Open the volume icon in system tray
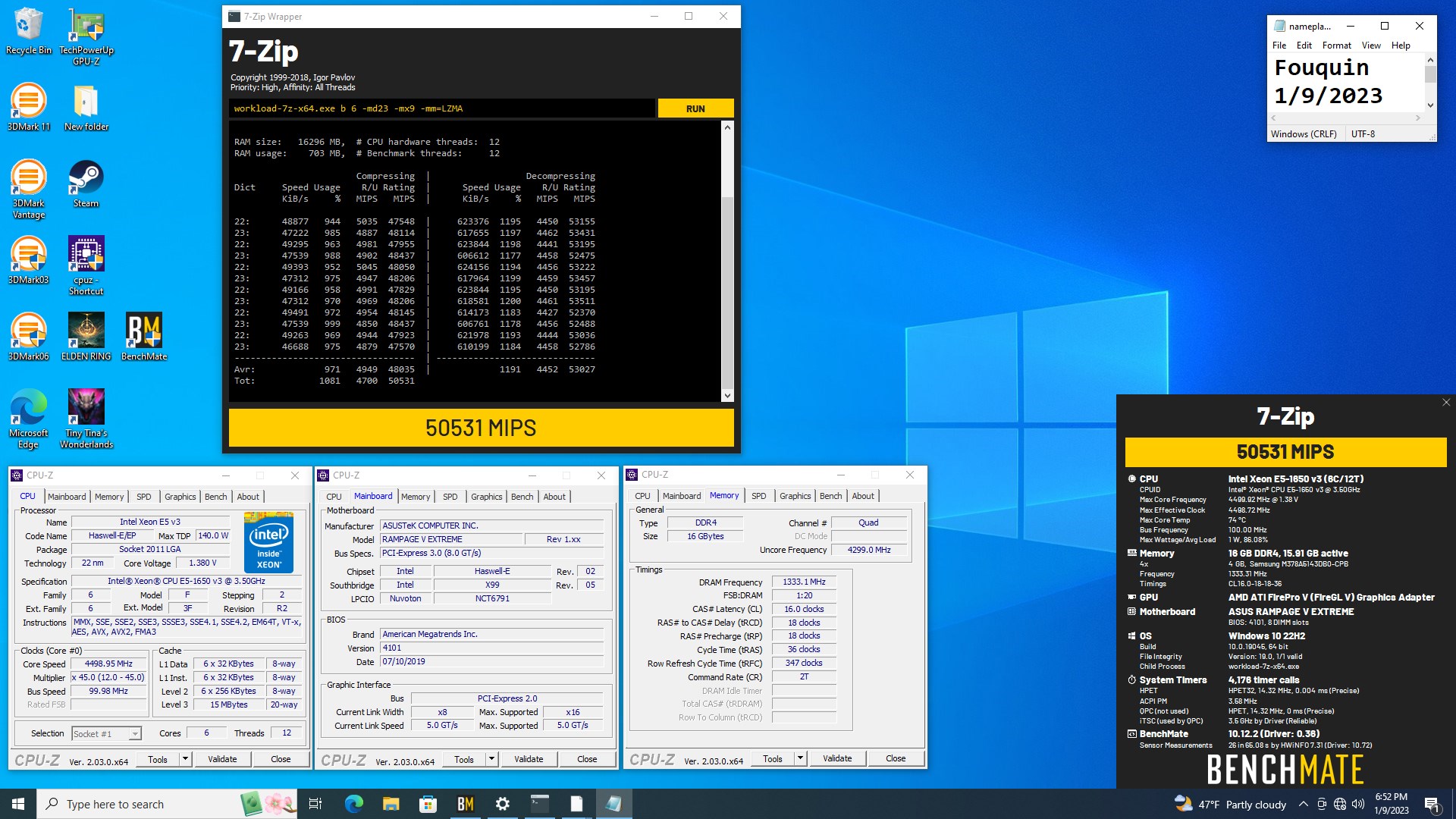Screen dimensions: 1456x819 [1358, 804]
